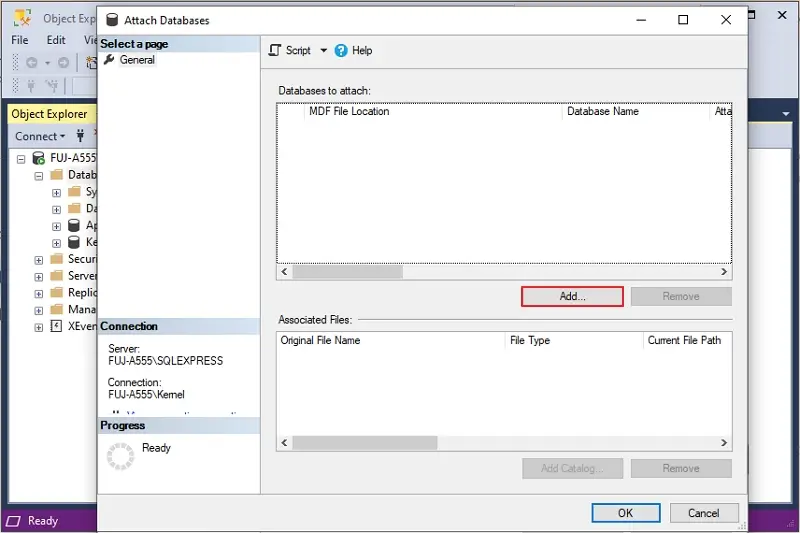800x533 pixels.
Task: Click the Replication folder icon
Action: tap(57, 292)
